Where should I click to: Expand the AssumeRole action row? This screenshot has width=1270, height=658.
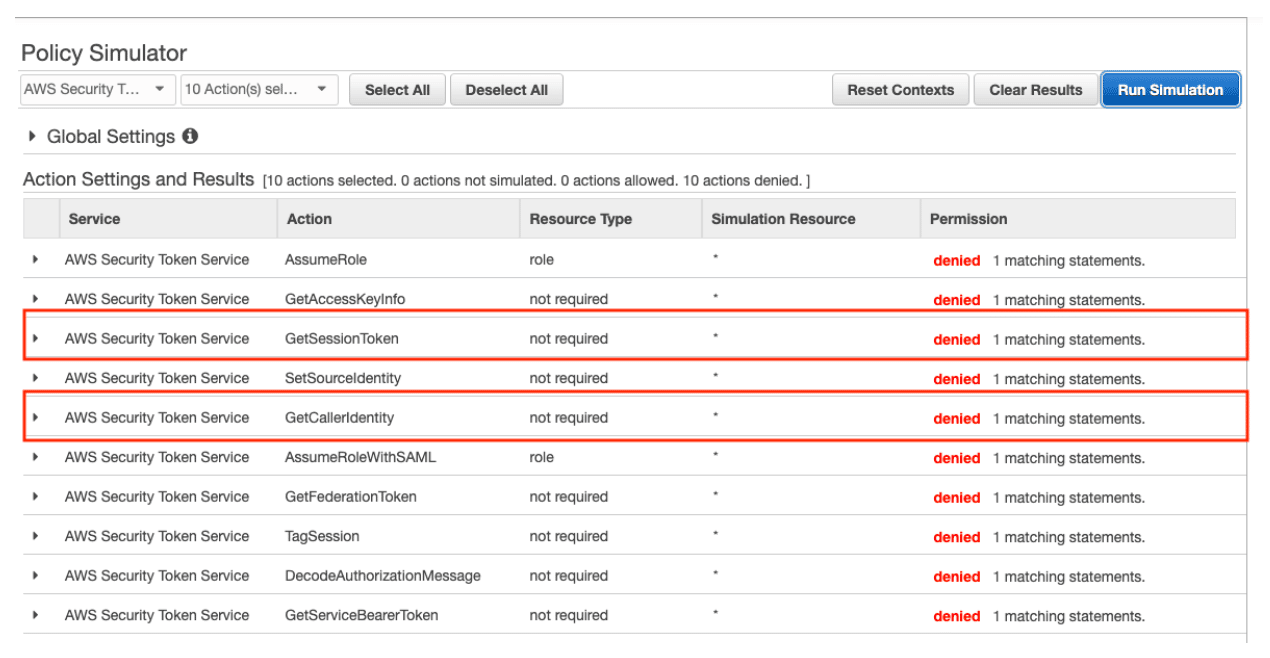coord(36,259)
